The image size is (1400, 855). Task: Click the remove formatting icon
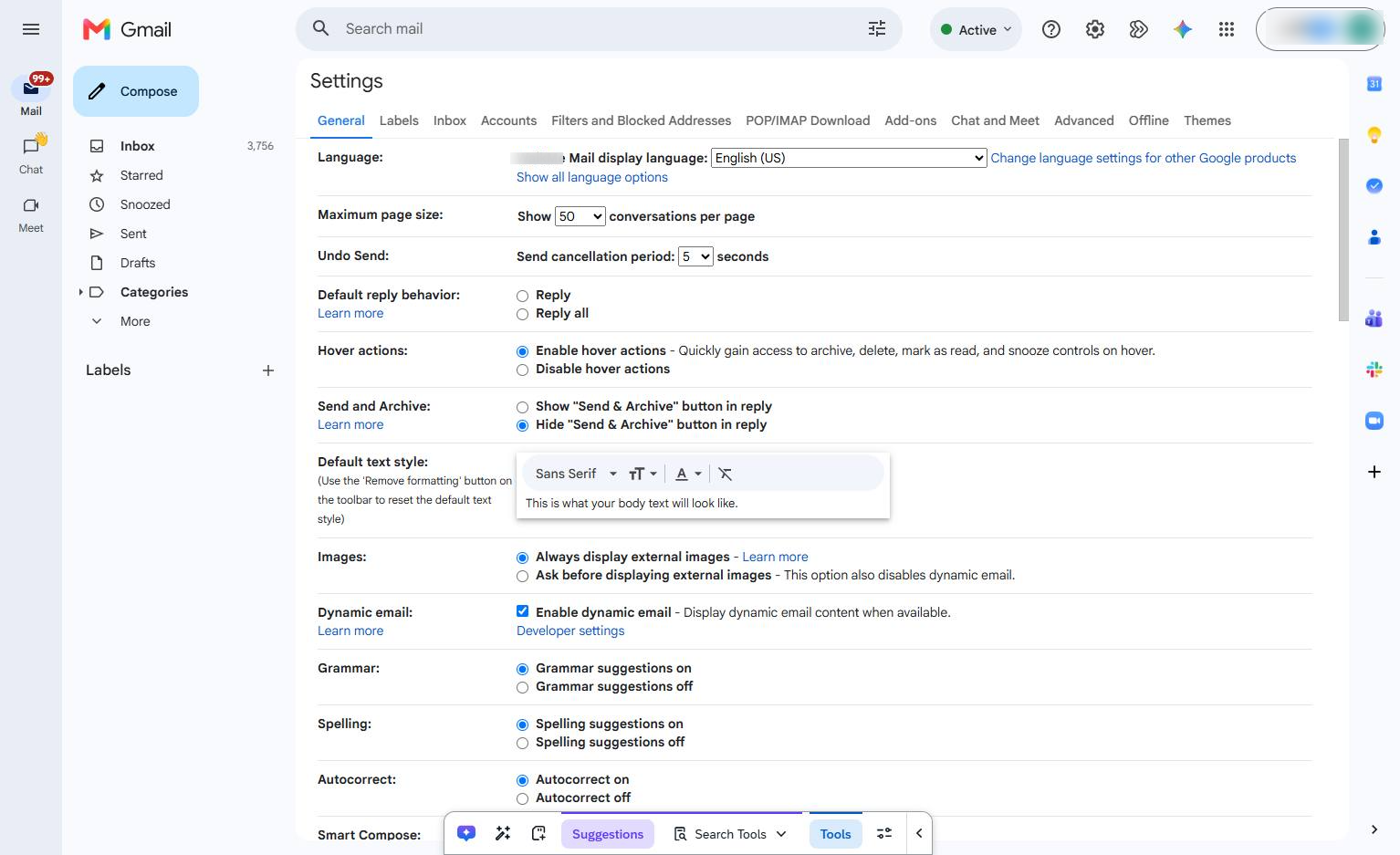point(726,474)
